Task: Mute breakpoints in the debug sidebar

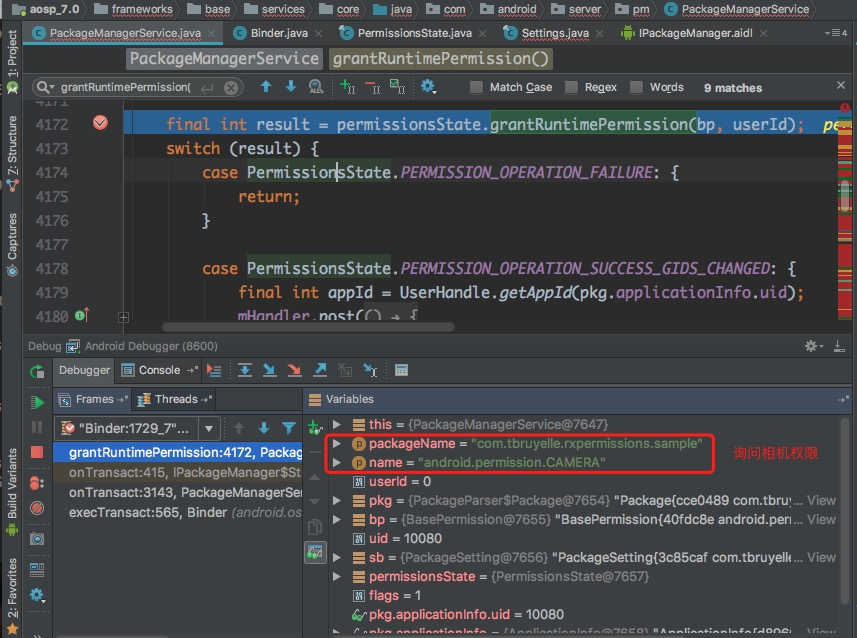Action: [38, 508]
